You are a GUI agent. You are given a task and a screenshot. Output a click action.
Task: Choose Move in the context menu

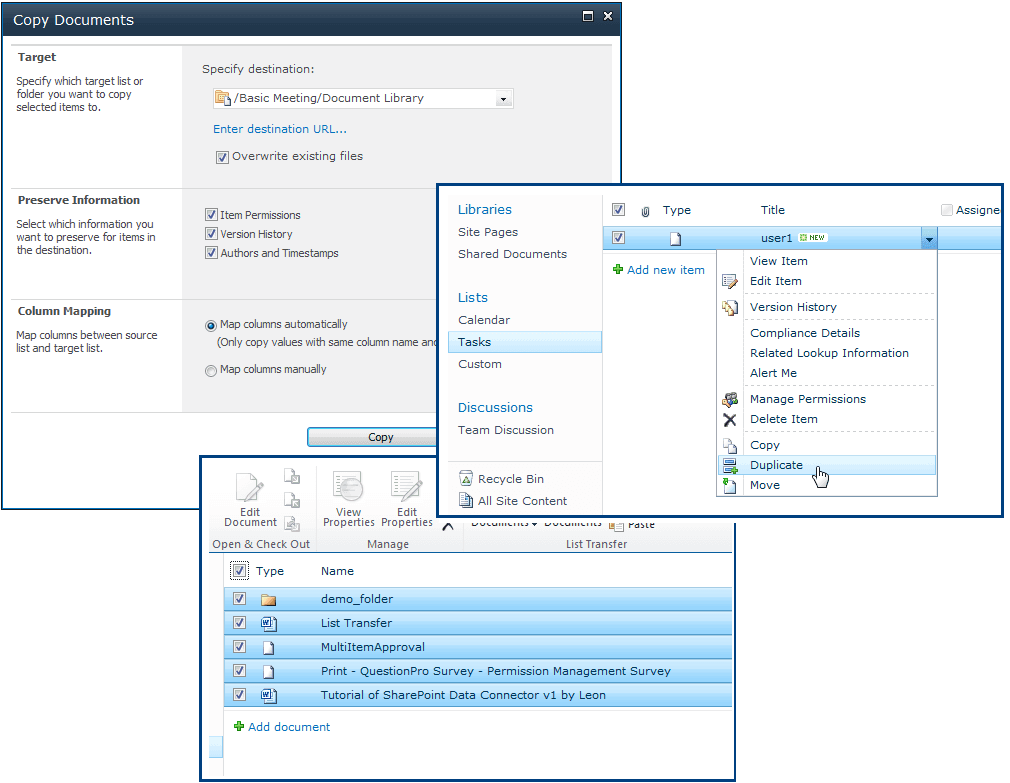tap(765, 486)
